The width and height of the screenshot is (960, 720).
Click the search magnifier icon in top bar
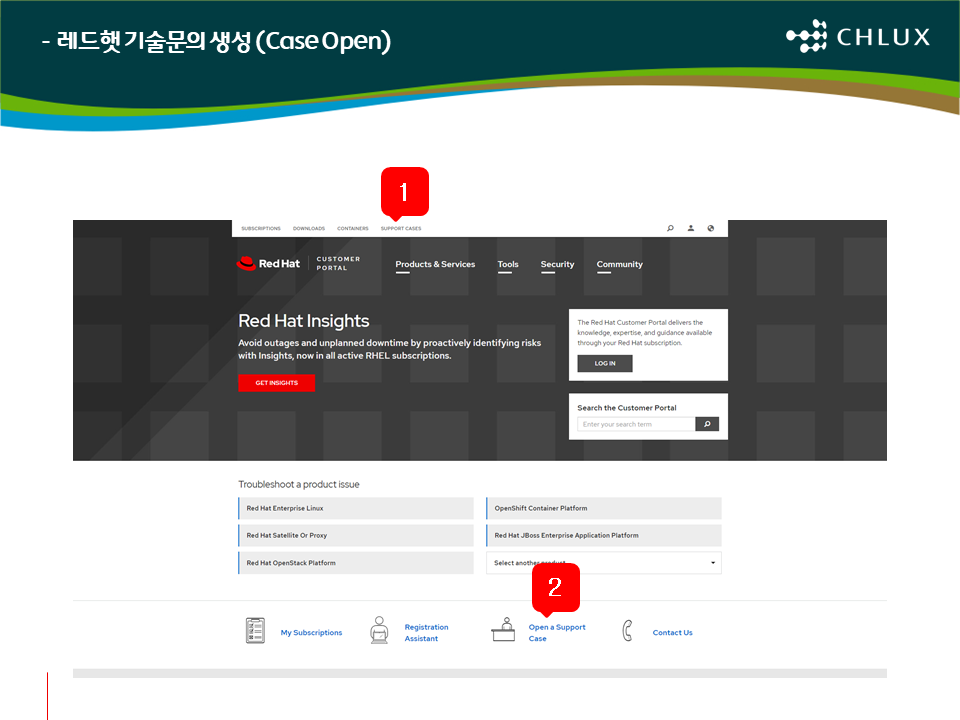click(x=670, y=228)
